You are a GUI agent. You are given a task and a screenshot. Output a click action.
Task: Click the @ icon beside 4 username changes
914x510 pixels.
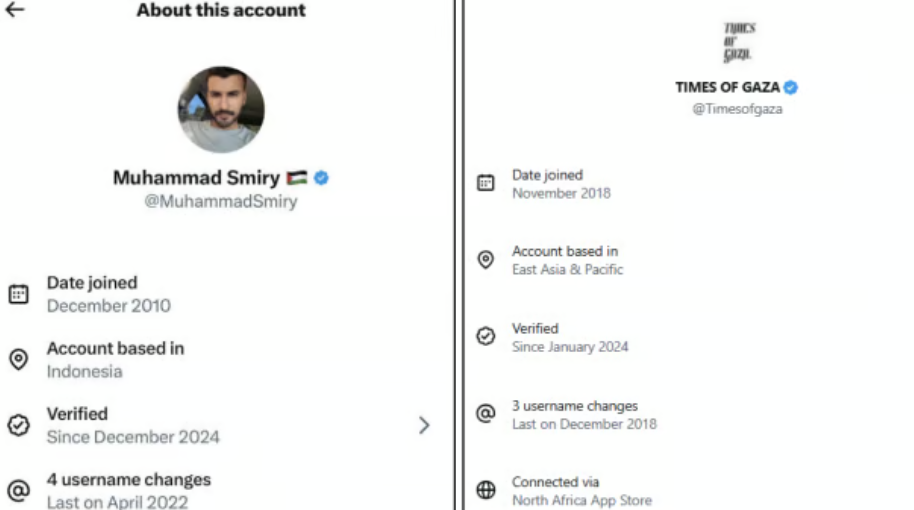18,490
